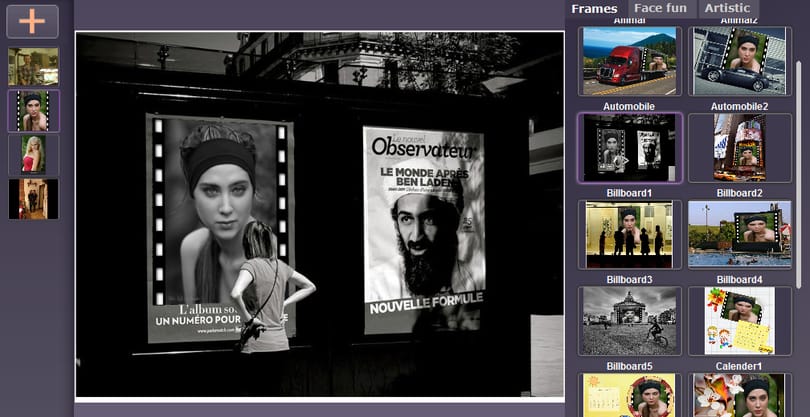Switch to the Frames tab
Screen dimensions: 810x417
point(594,9)
